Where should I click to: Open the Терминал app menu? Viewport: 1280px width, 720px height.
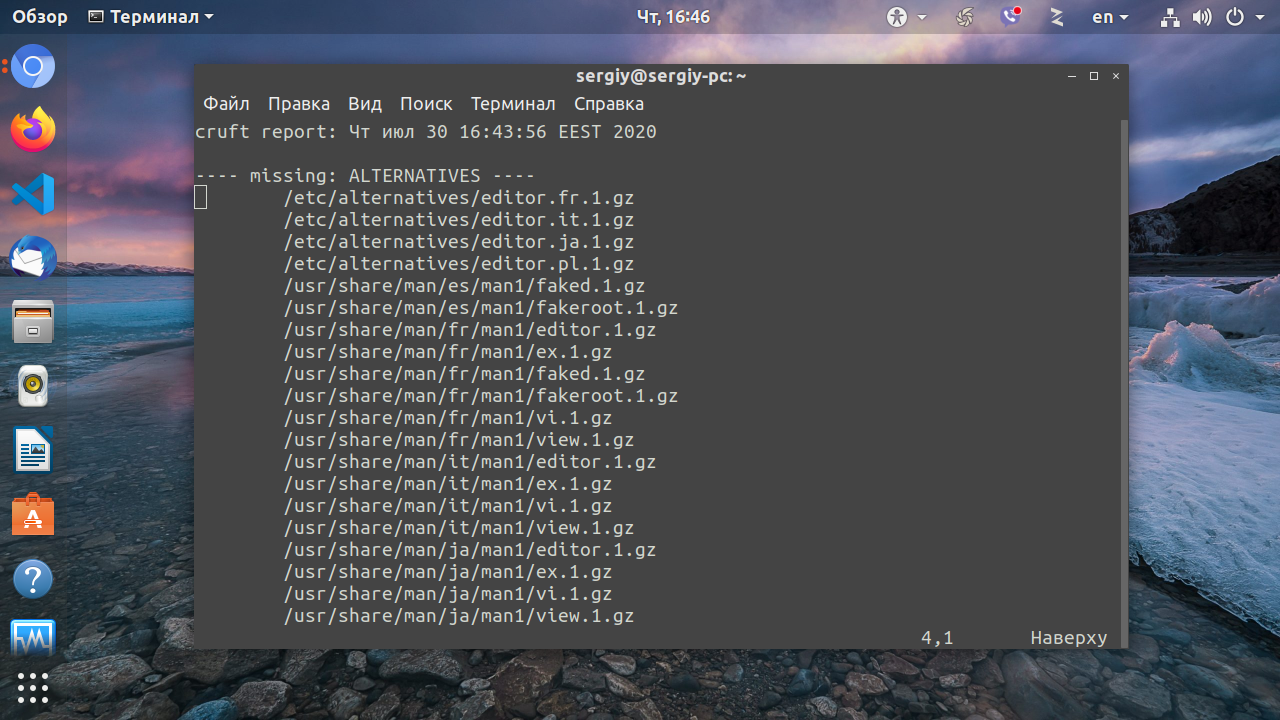[x=150, y=17]
